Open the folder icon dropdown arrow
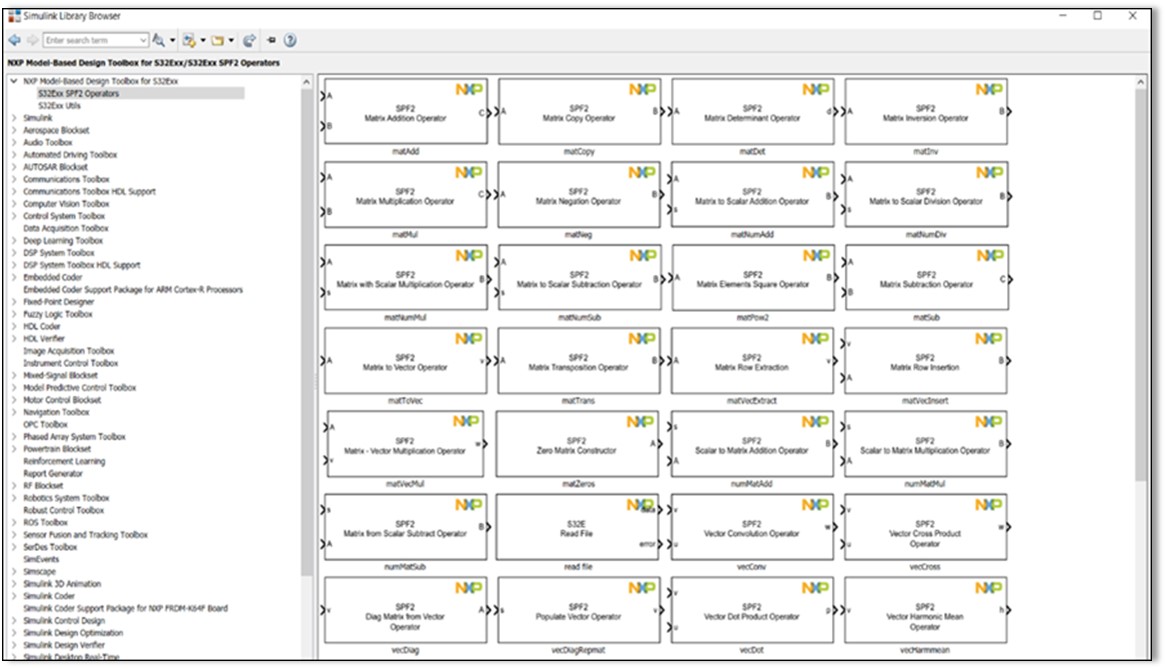Image resolution: width=1166 pixels, height=669 pixels. (233, 42)
